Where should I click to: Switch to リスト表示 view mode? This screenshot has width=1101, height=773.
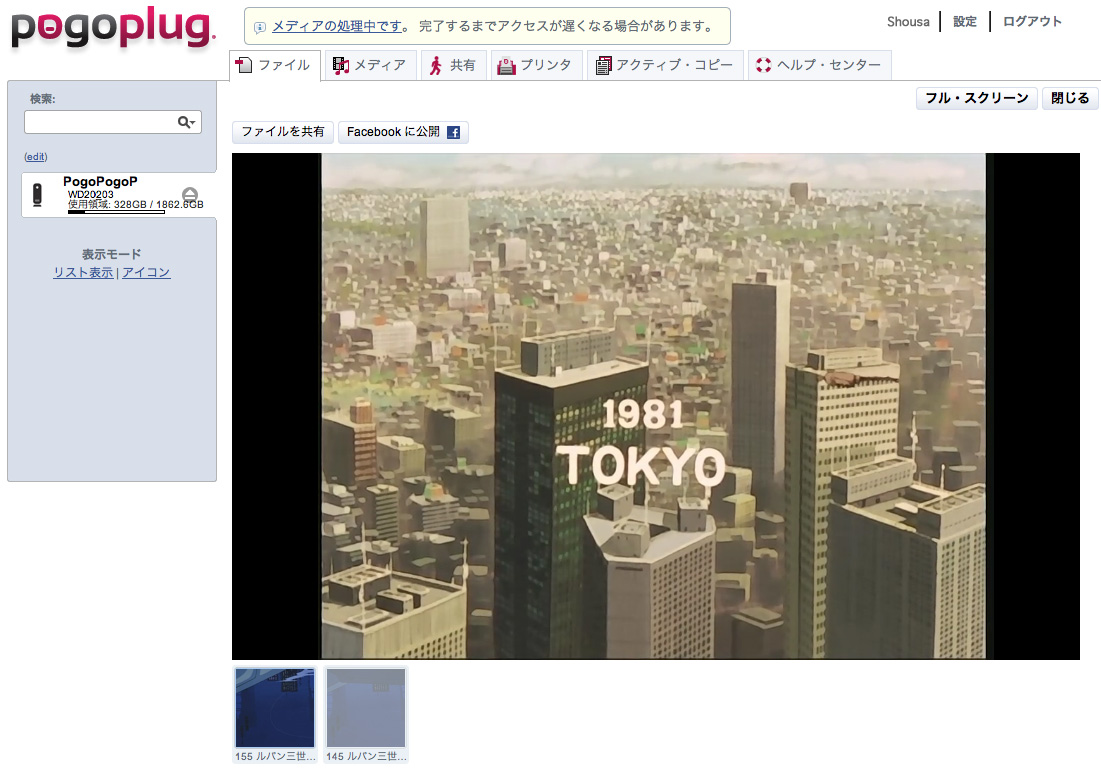pyautogui.click(x=83, y=272)
